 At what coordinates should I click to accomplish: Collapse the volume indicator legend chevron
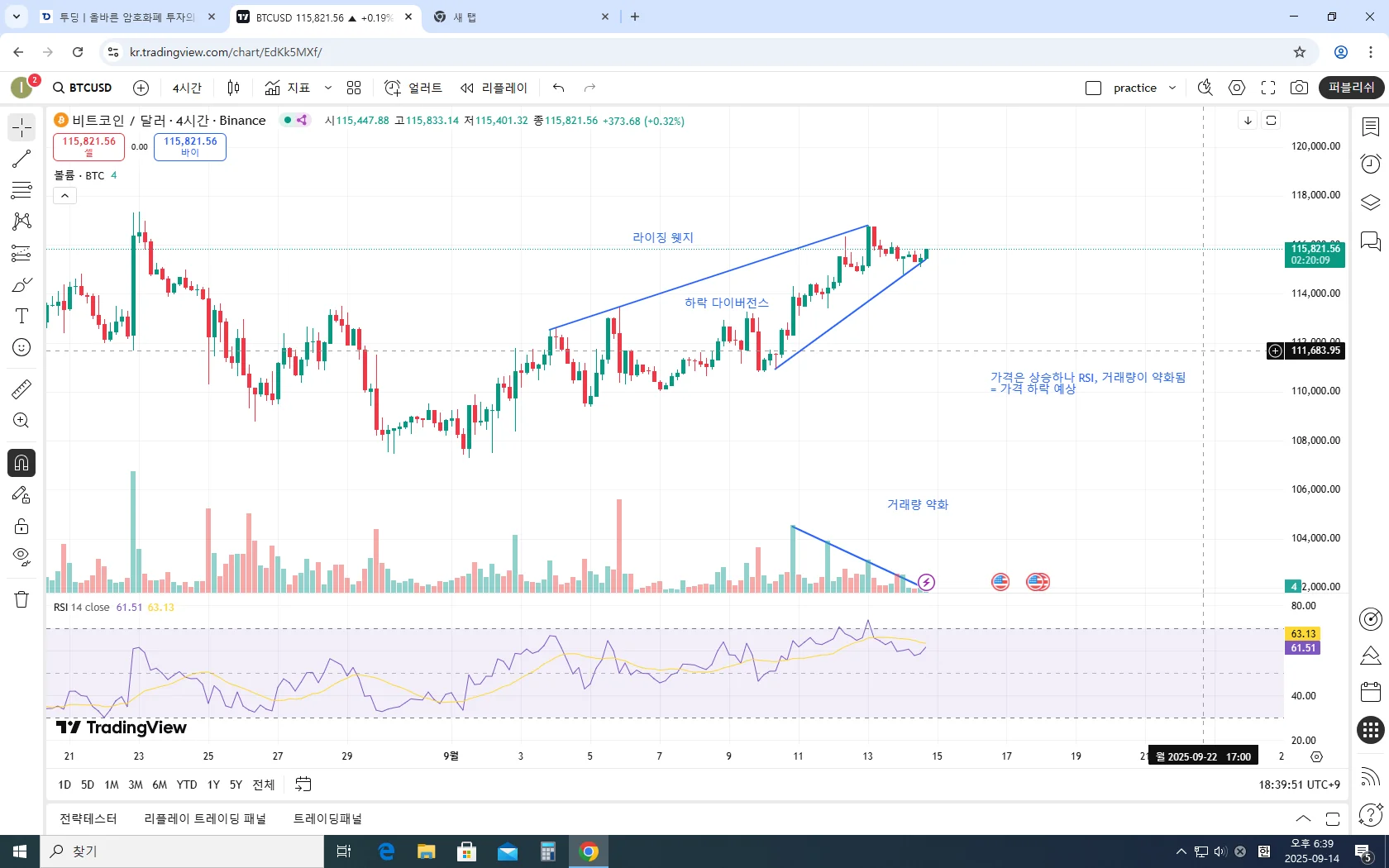[x=64, y=196]
